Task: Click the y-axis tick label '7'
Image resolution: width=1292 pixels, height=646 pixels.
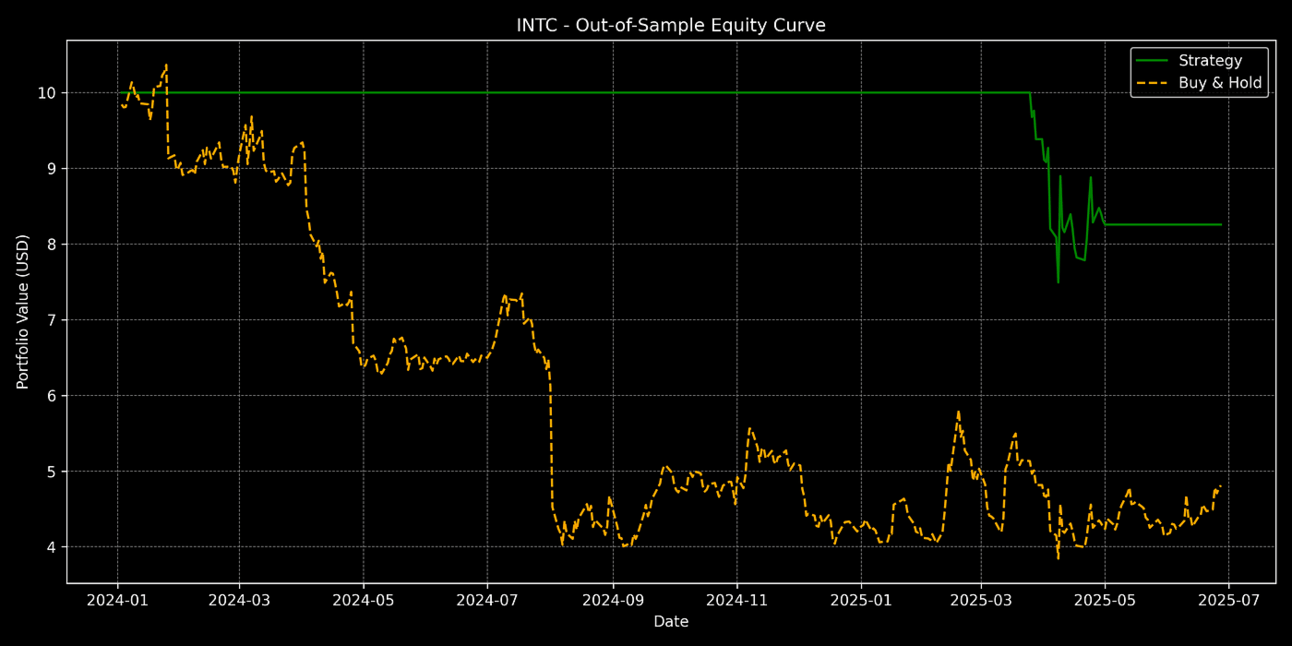Action: tap(53, 320)
